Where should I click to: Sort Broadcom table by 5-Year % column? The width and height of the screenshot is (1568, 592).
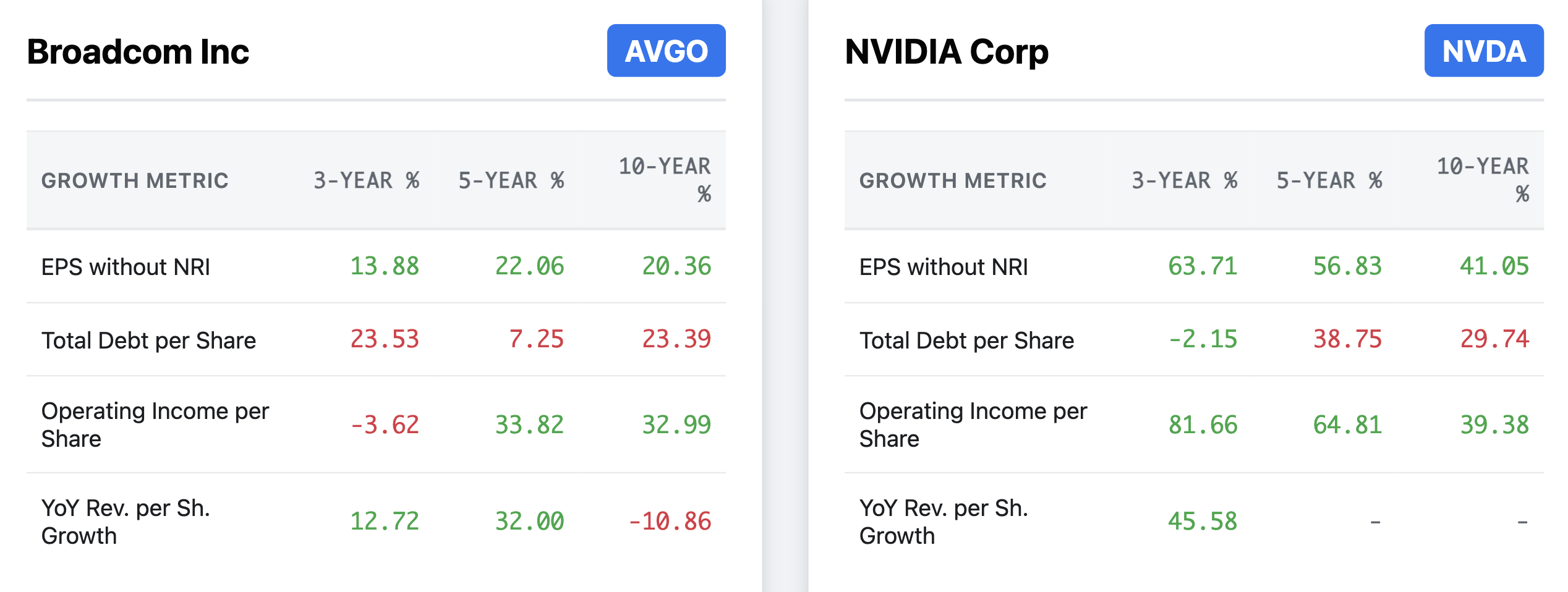point(511,180)
